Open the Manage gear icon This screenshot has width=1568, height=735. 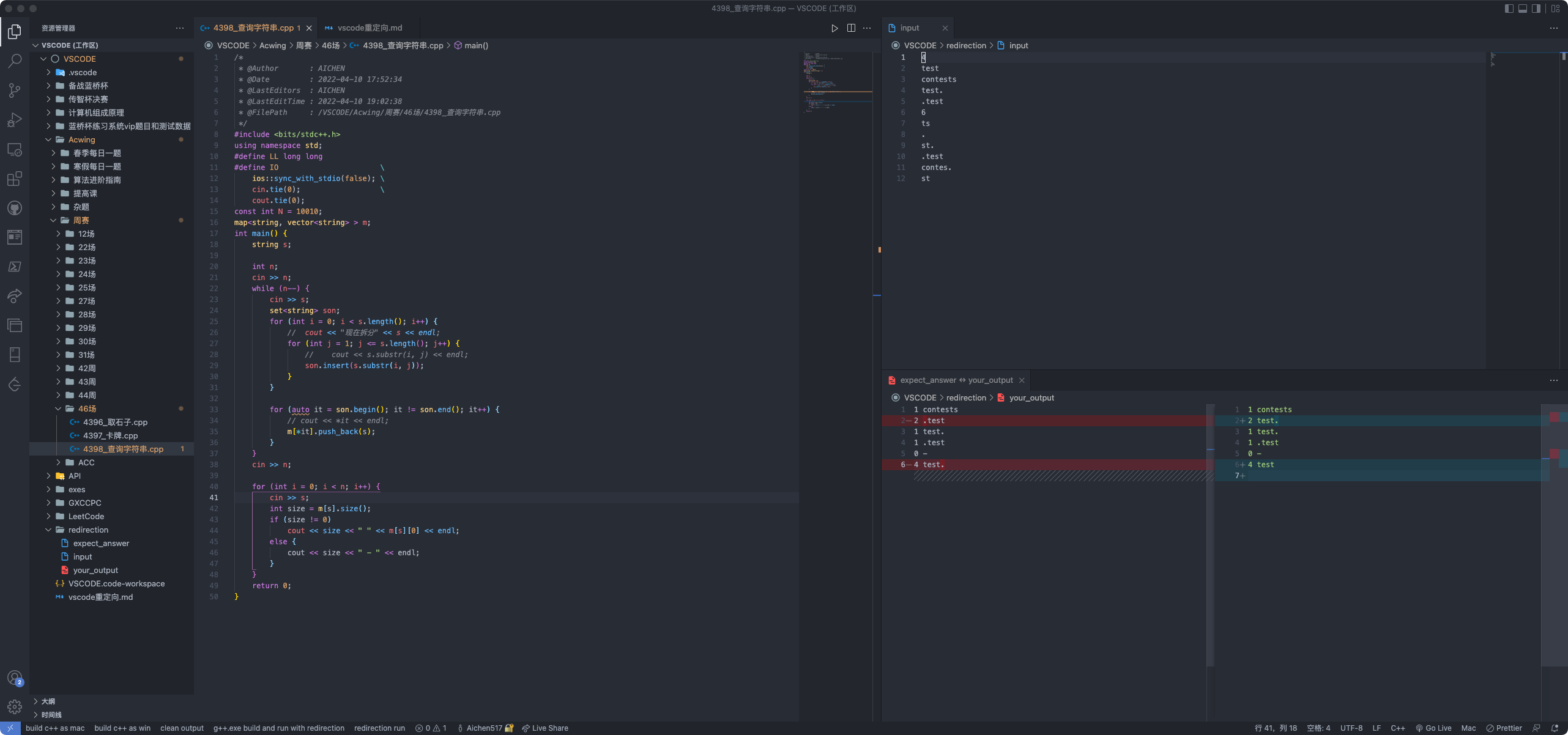[x=15, y=707]
